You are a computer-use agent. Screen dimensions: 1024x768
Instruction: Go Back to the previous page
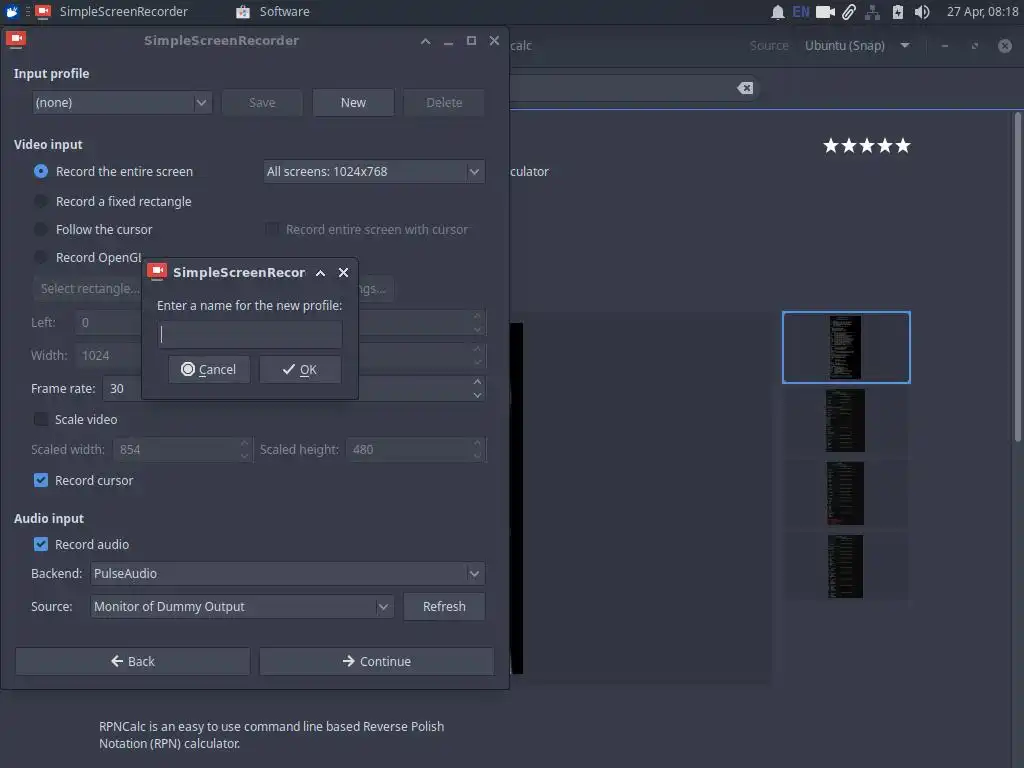click(133, 662)
